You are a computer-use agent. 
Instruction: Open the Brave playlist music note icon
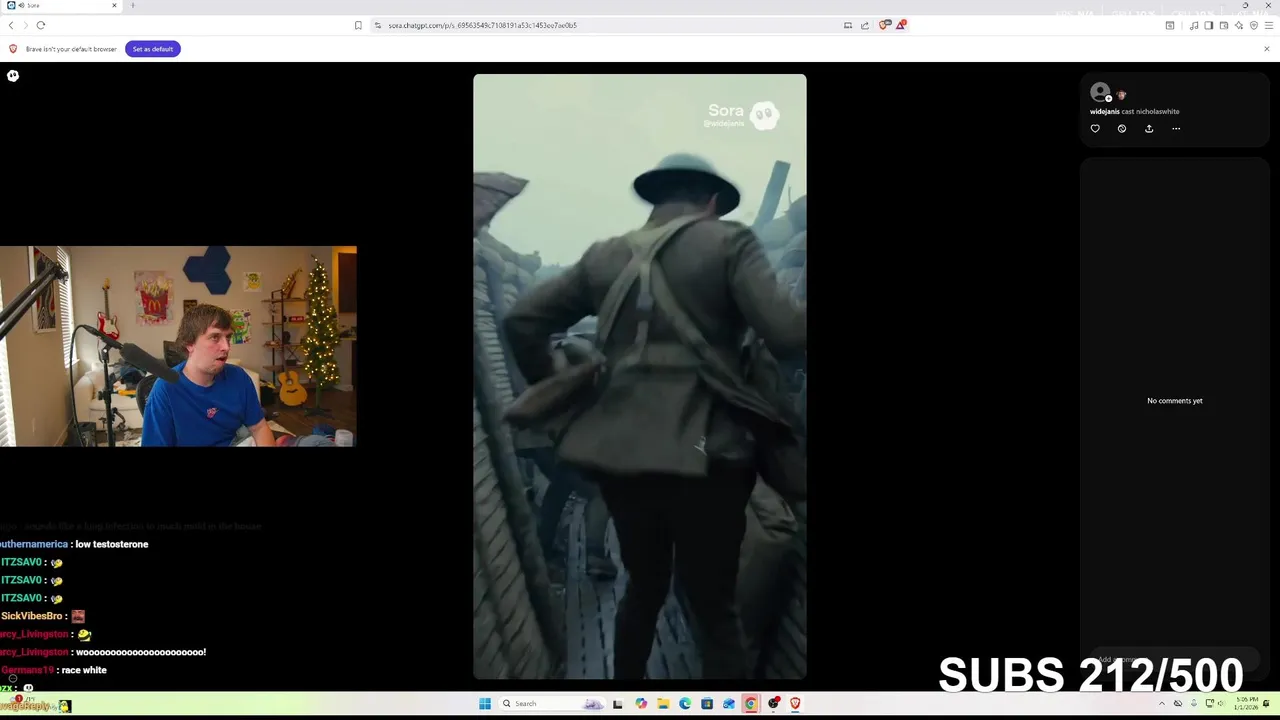pos(1194,25)
